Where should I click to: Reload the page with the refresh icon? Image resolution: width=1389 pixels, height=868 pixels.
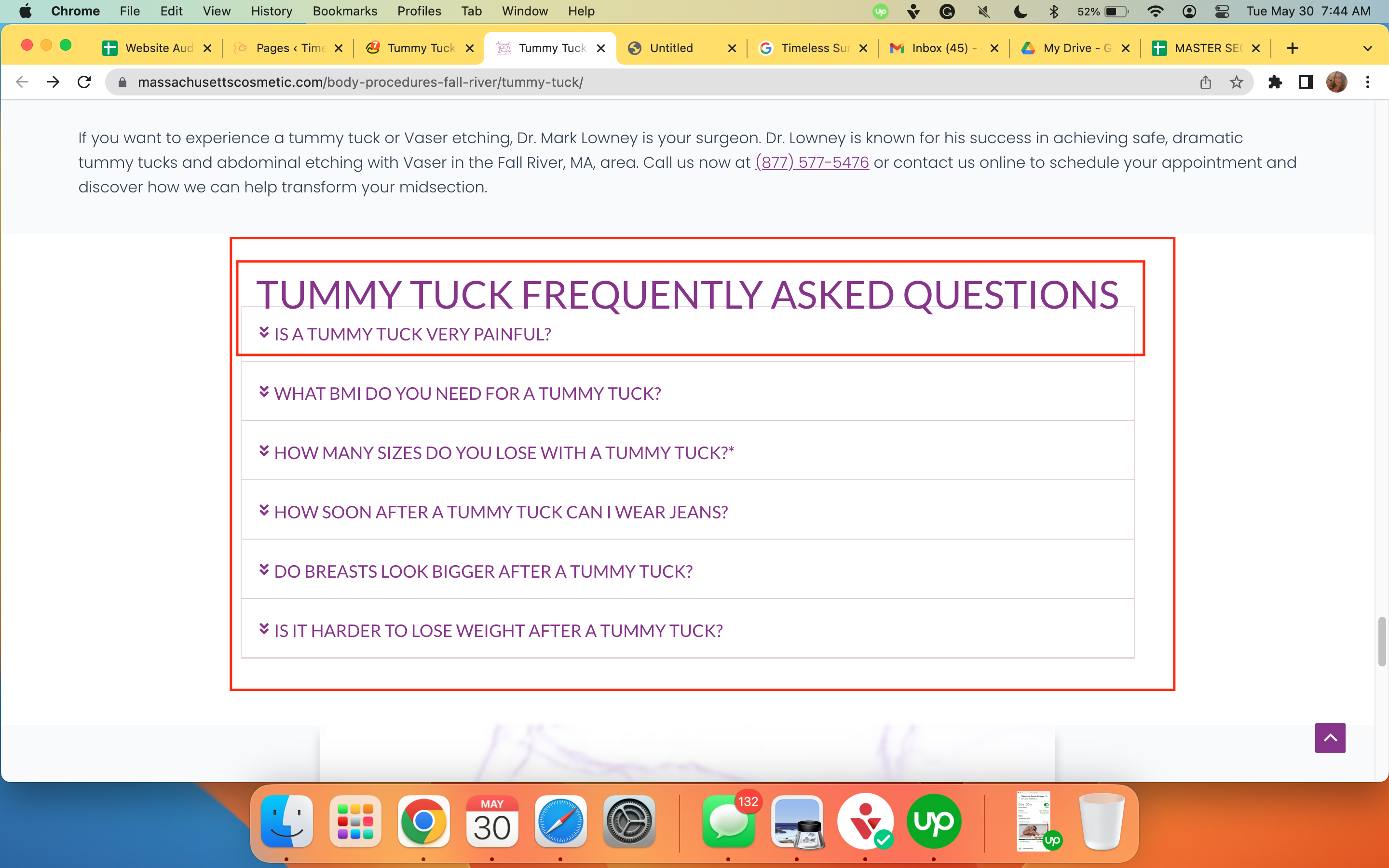click(84, 82)
